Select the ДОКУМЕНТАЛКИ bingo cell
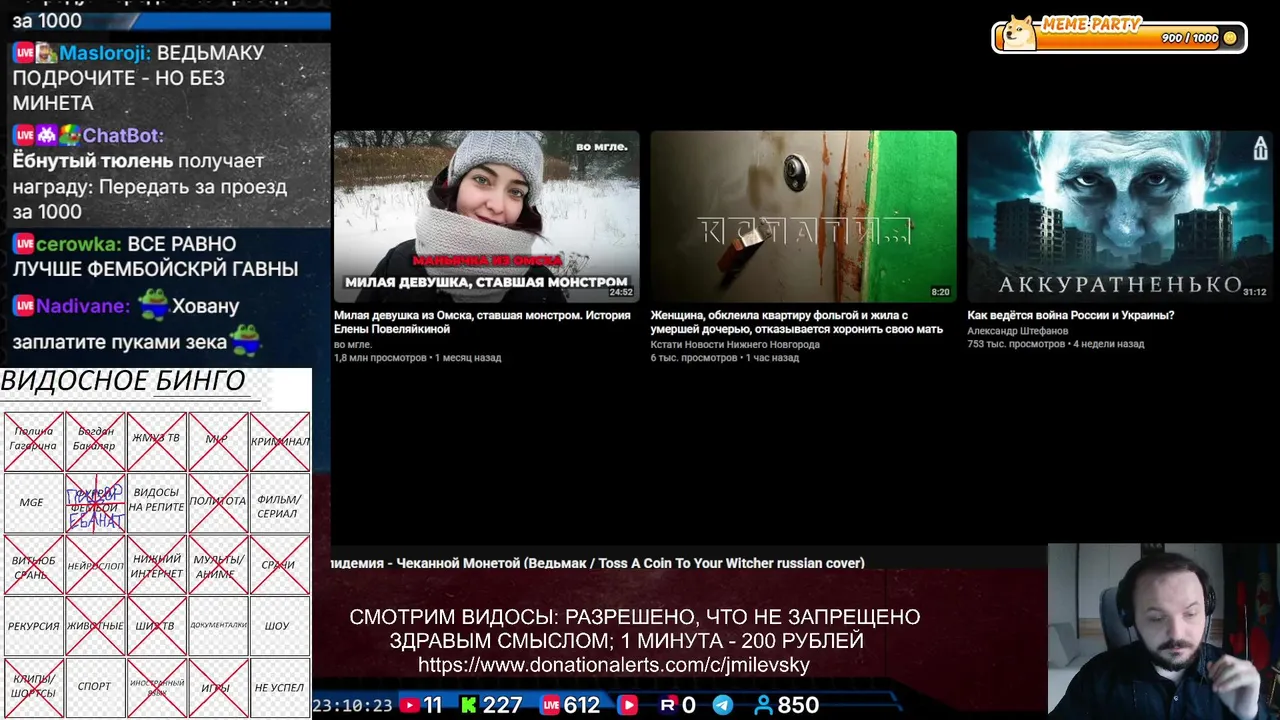1280x720 pixels. (x=218, y=626)
